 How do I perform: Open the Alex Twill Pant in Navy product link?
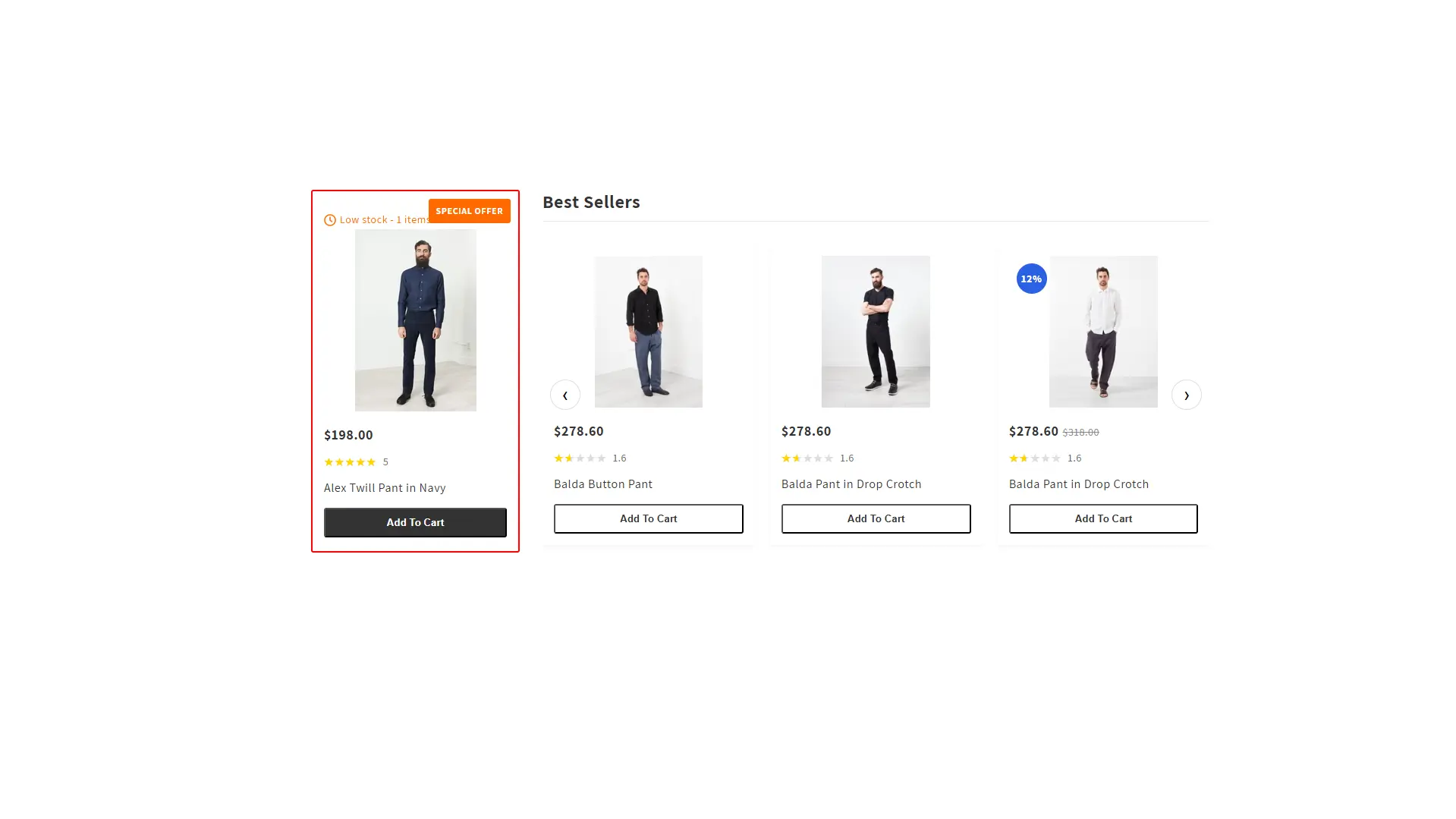coord(384,487)
